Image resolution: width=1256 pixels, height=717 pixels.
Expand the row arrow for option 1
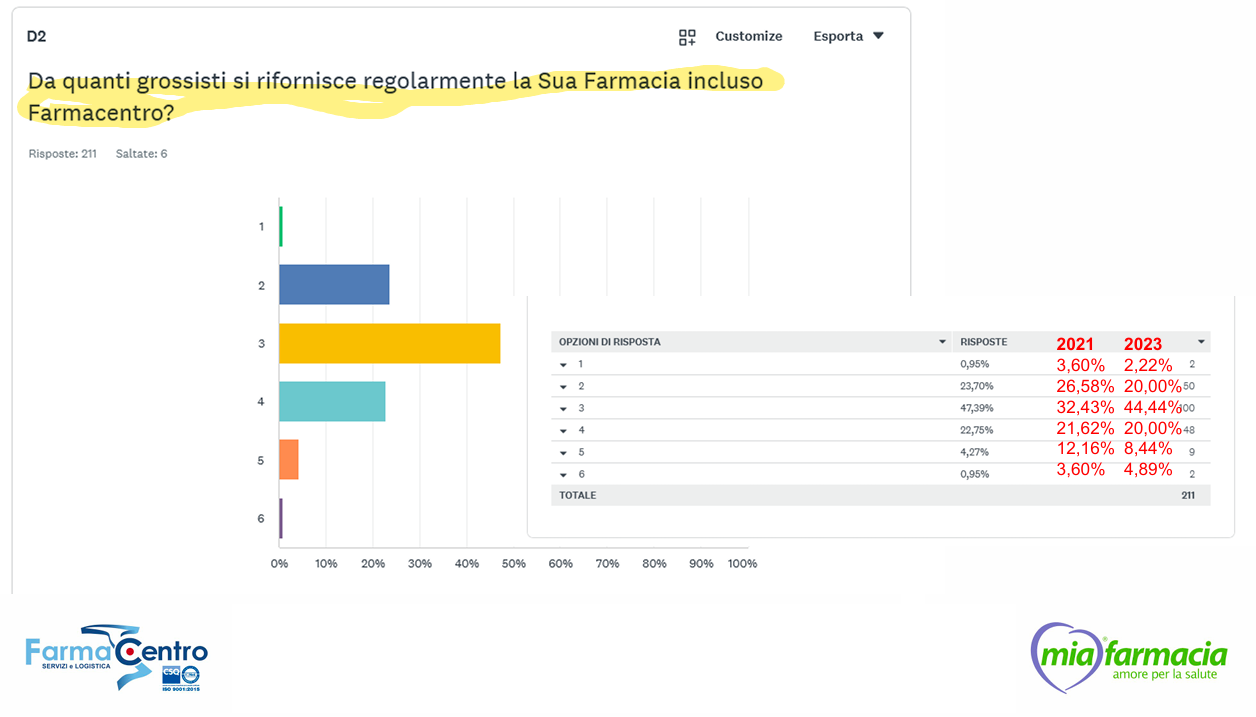coord(564,365)
